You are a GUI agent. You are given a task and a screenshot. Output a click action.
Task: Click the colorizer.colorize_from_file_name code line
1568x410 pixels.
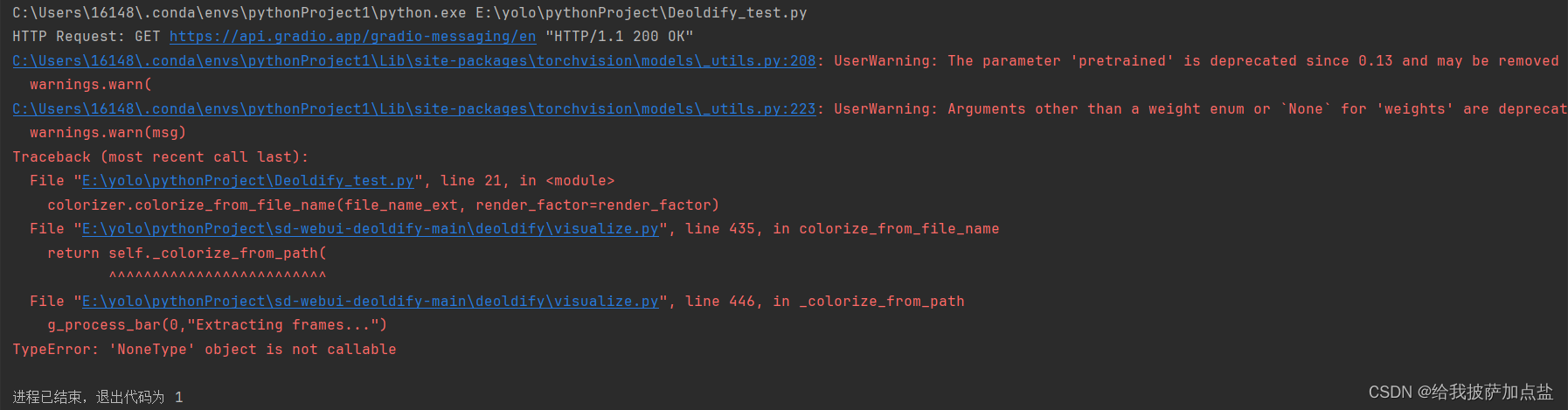click(x=384, y=205)
